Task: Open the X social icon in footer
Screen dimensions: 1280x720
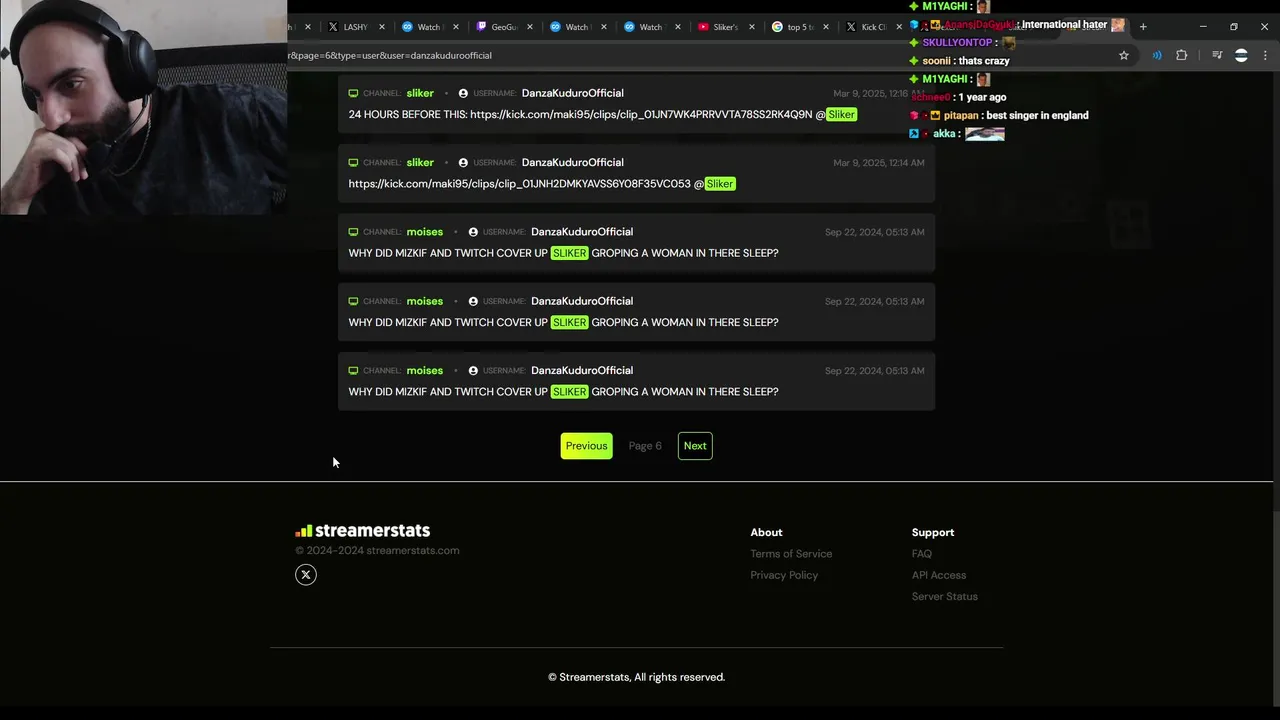Action: [306, 574]
